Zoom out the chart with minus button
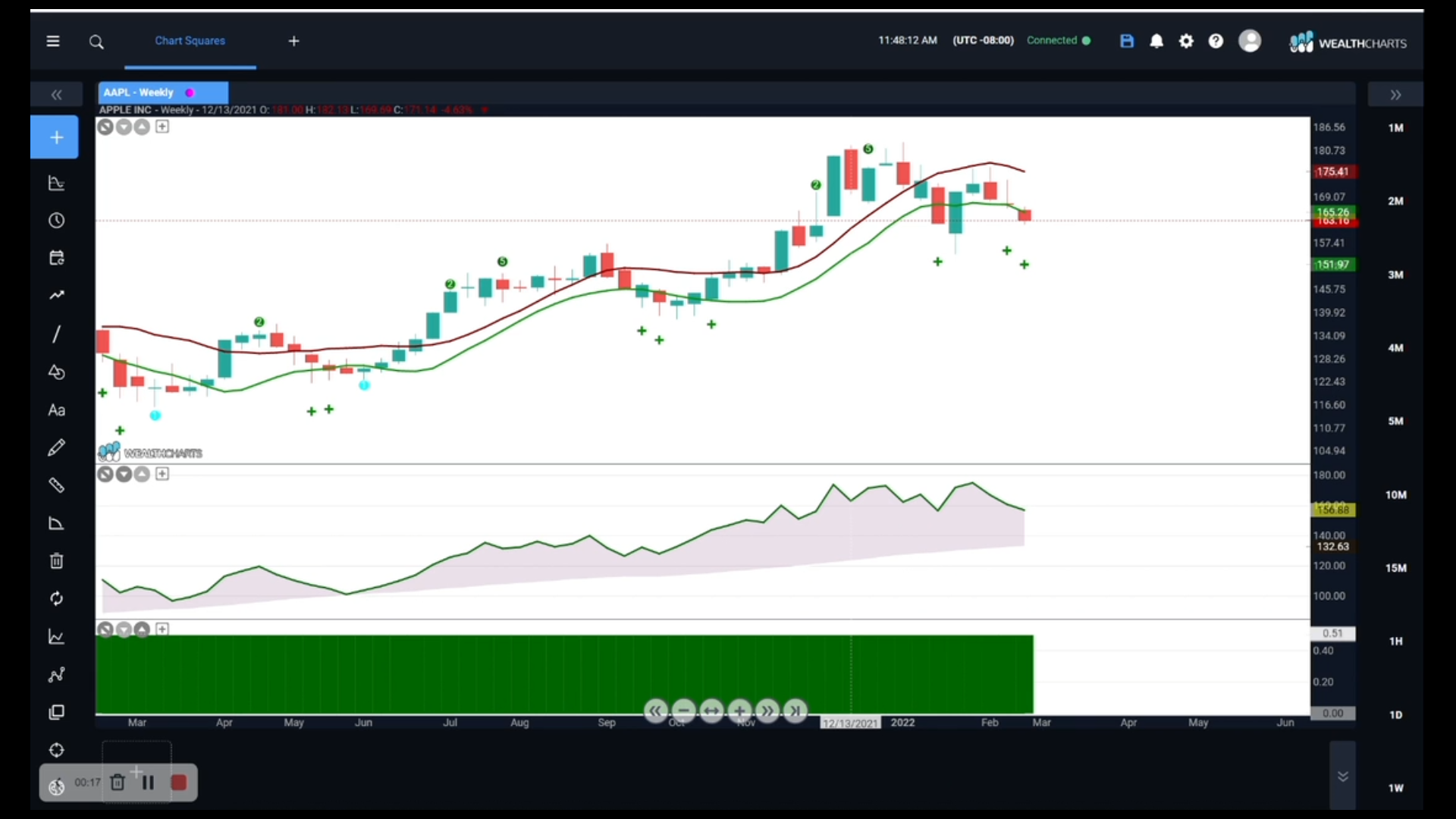The width and height of the screenshot is (1456, 819). (684, 711)
